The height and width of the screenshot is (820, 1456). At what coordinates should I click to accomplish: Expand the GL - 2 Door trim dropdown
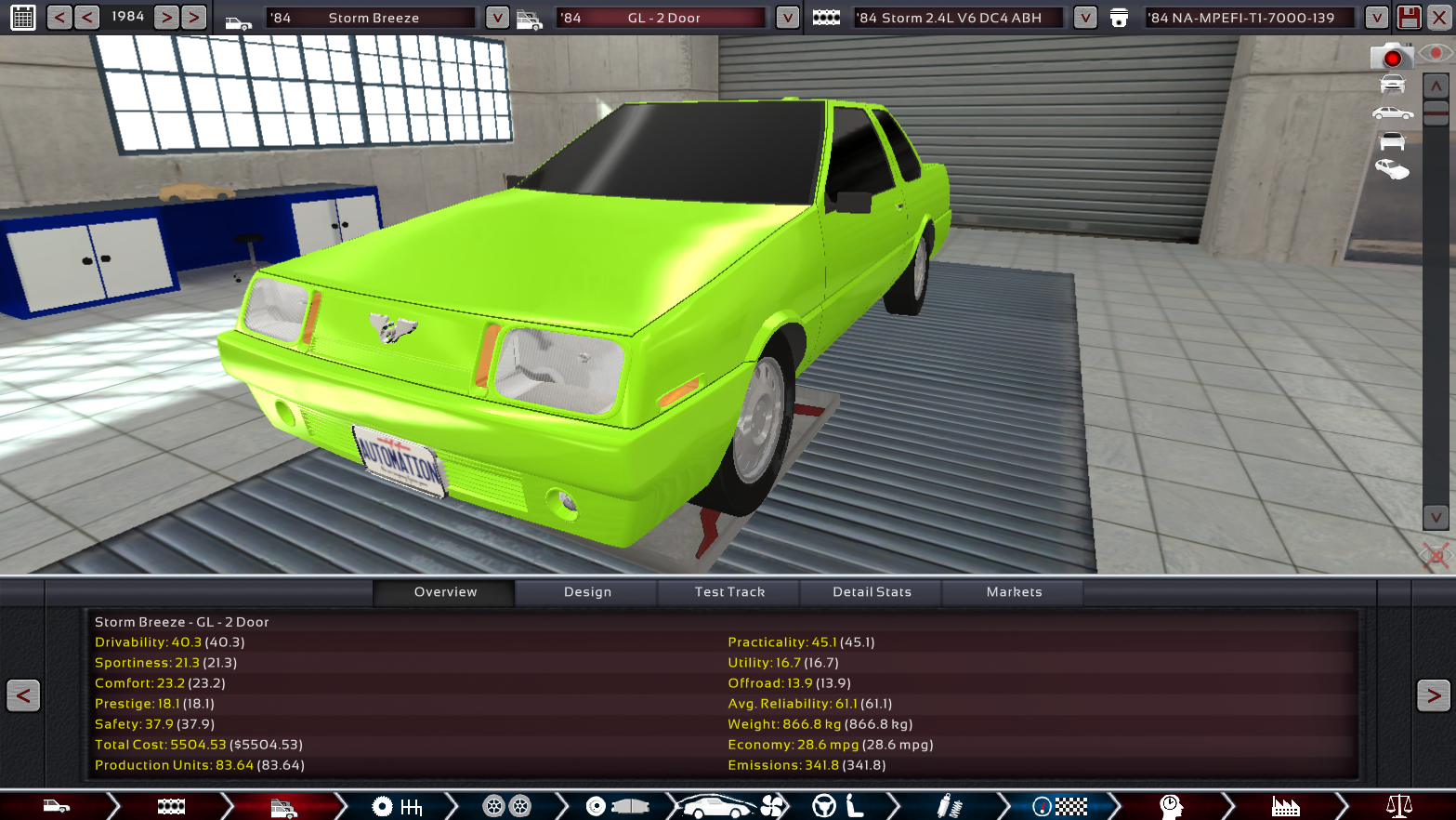pos(787,18)
